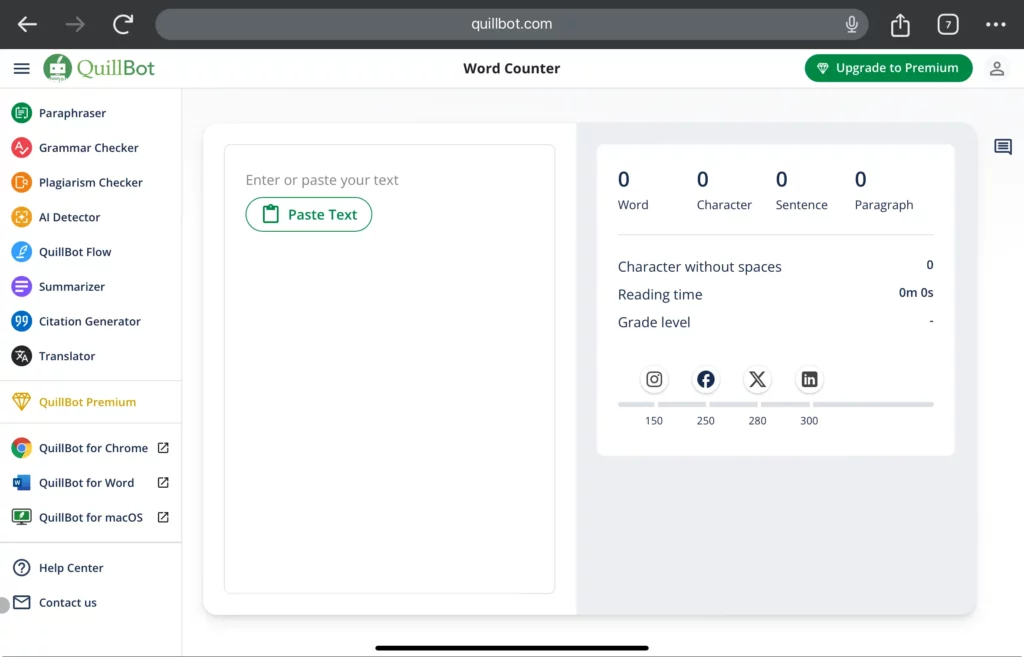Select the LinkedIn character limit icon
Image resolution: width=1024 pixels, height=657 pixels.
pos(809,379)
